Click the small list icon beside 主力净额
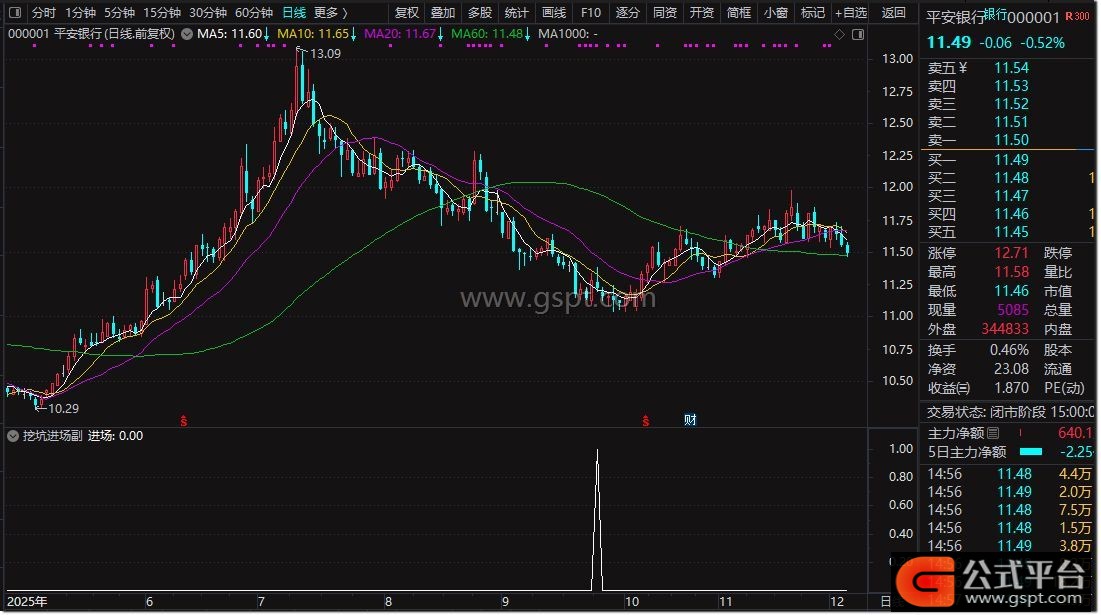 (x=993, y=434)
